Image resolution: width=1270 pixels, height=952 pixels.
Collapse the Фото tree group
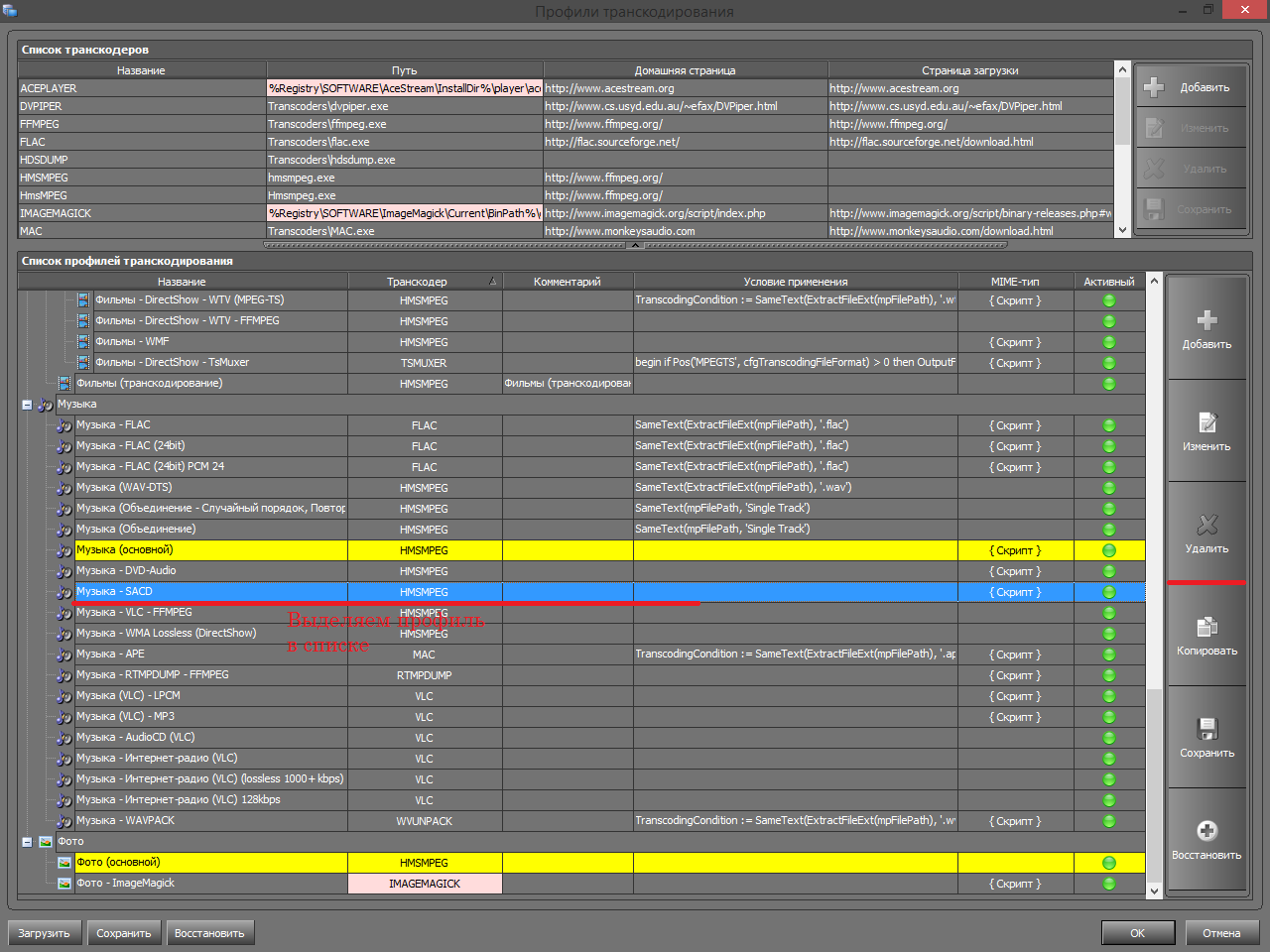tap(27, 842)
